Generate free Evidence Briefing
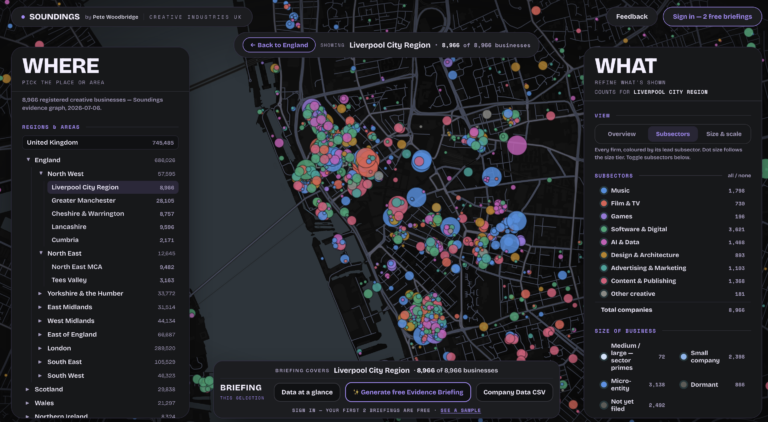Viewport: 768px width, 422px height. point(408,392)
